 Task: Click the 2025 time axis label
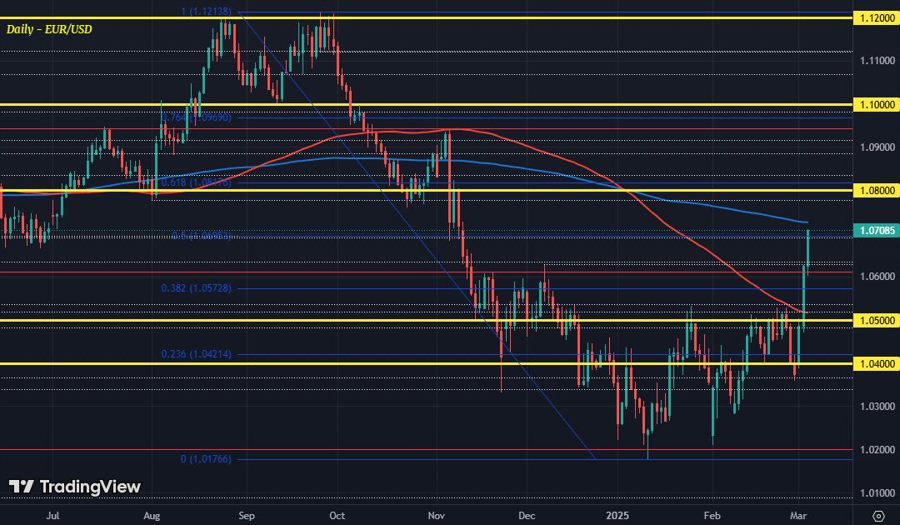click(619, 515)
